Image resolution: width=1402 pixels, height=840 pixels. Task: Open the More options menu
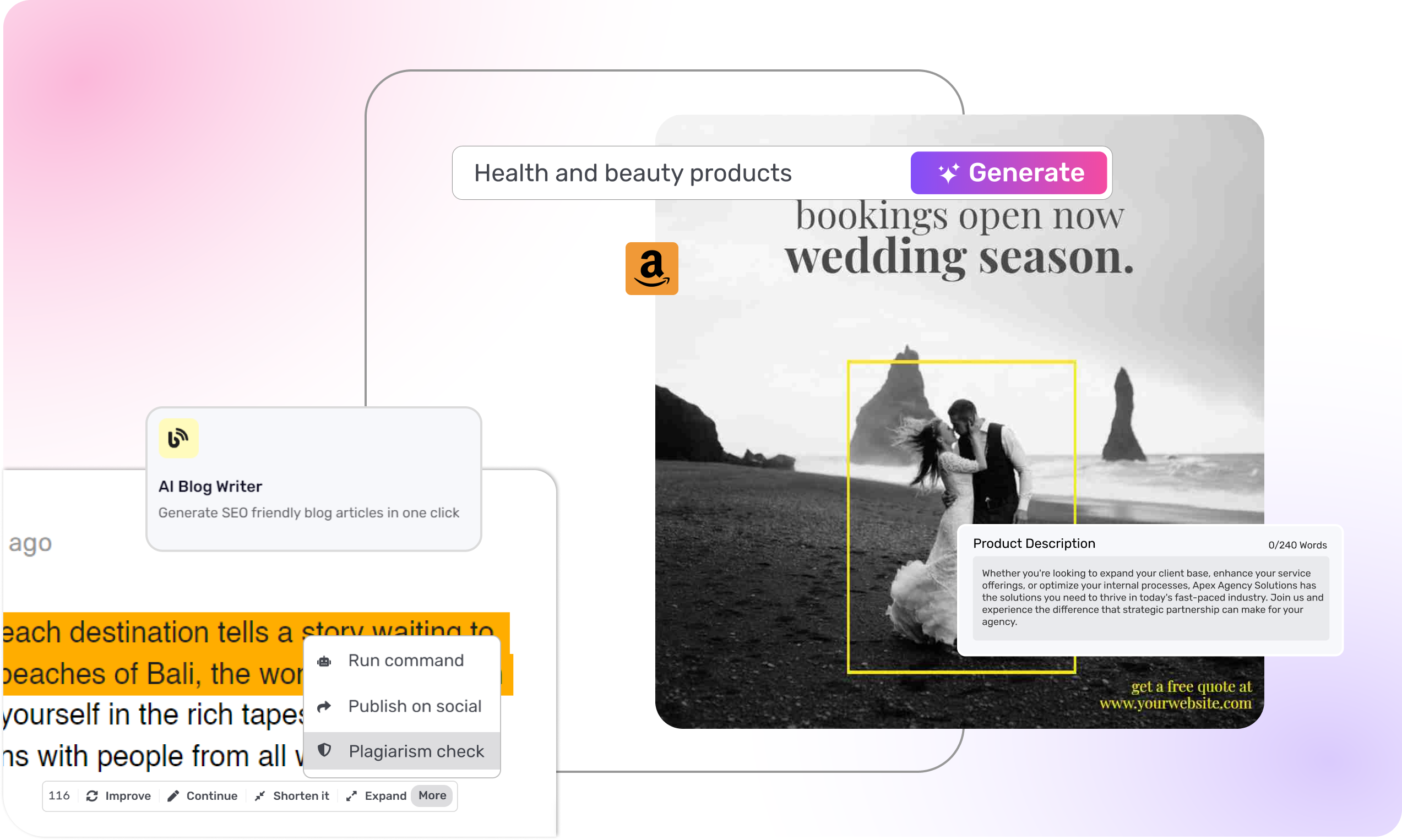point(432,795)
